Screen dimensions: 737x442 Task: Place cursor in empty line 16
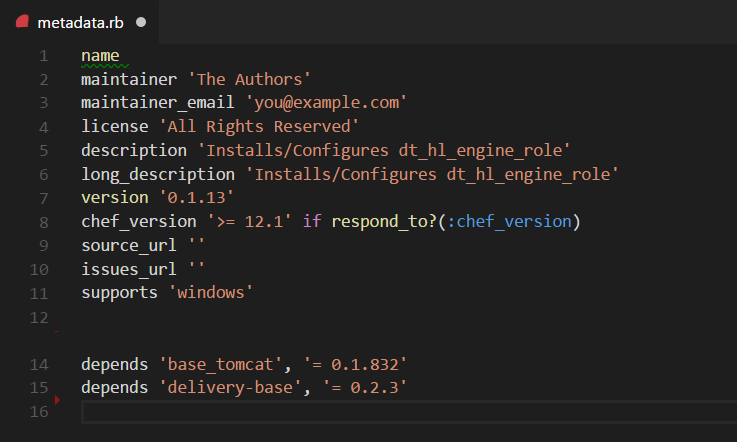409,412
